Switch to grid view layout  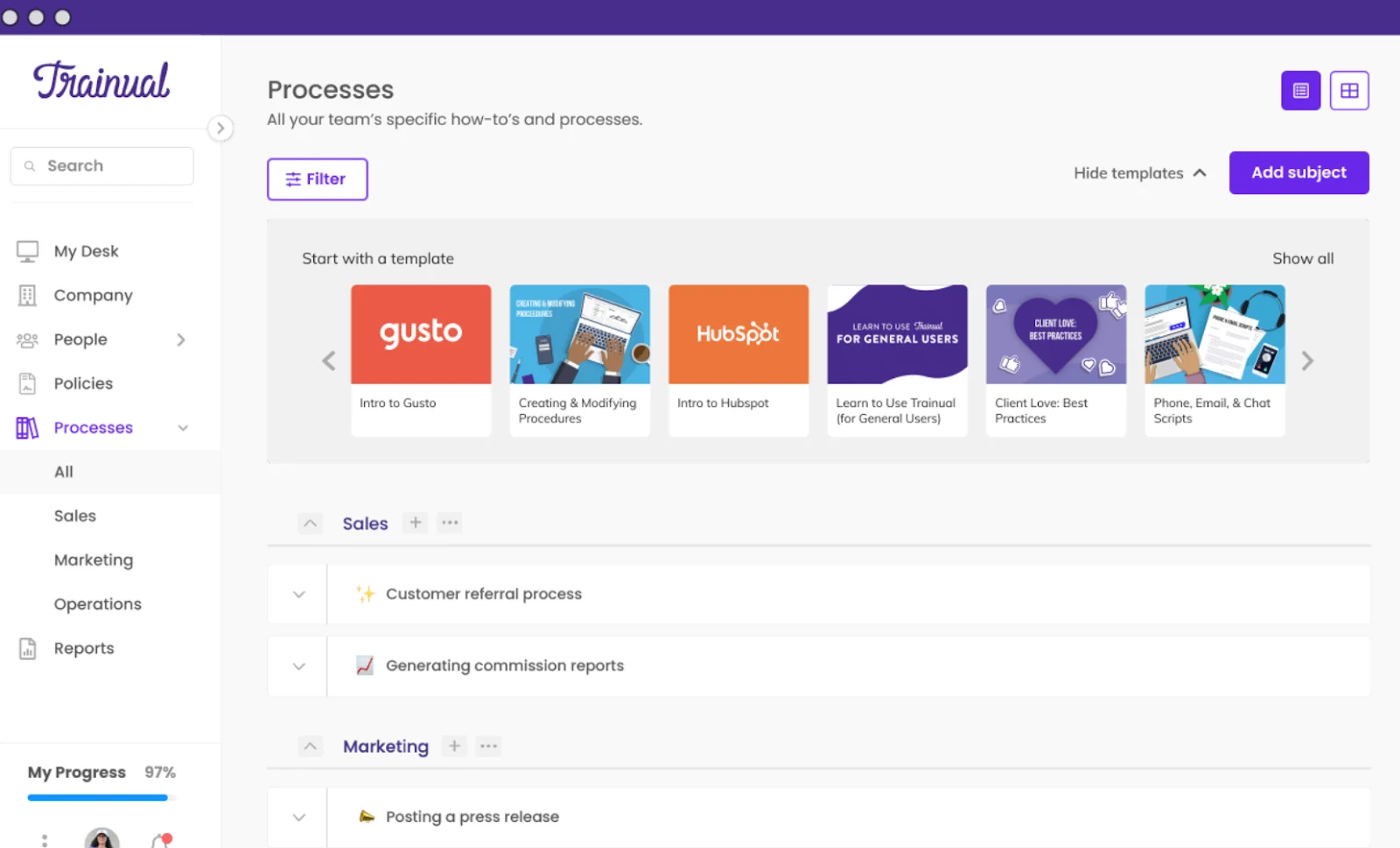1349,90
